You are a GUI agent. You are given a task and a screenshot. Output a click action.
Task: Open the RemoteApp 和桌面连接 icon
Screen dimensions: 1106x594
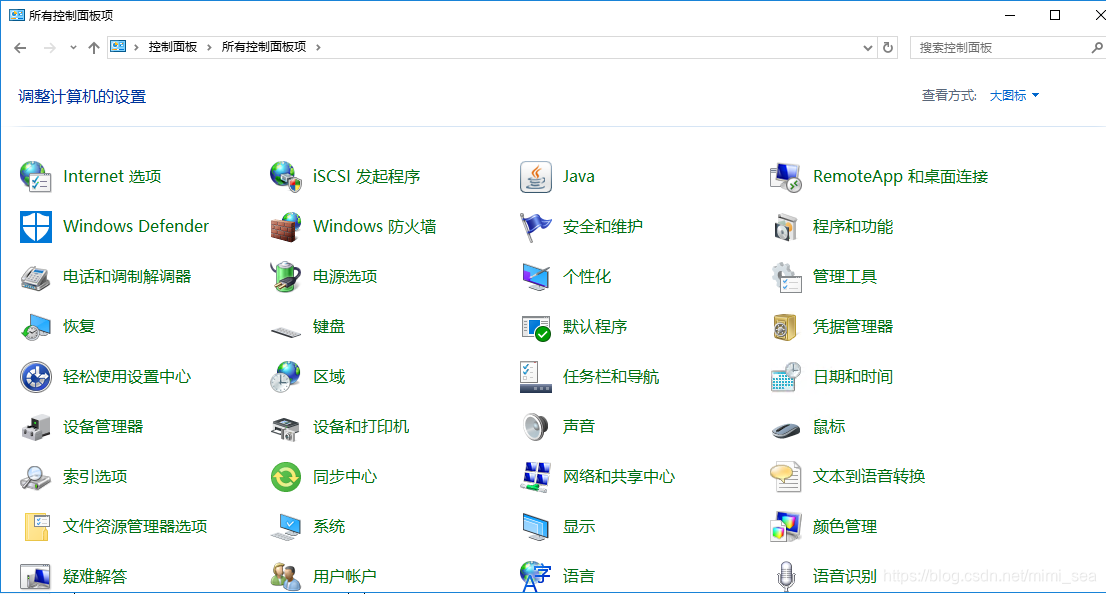(x=786, y=176)
